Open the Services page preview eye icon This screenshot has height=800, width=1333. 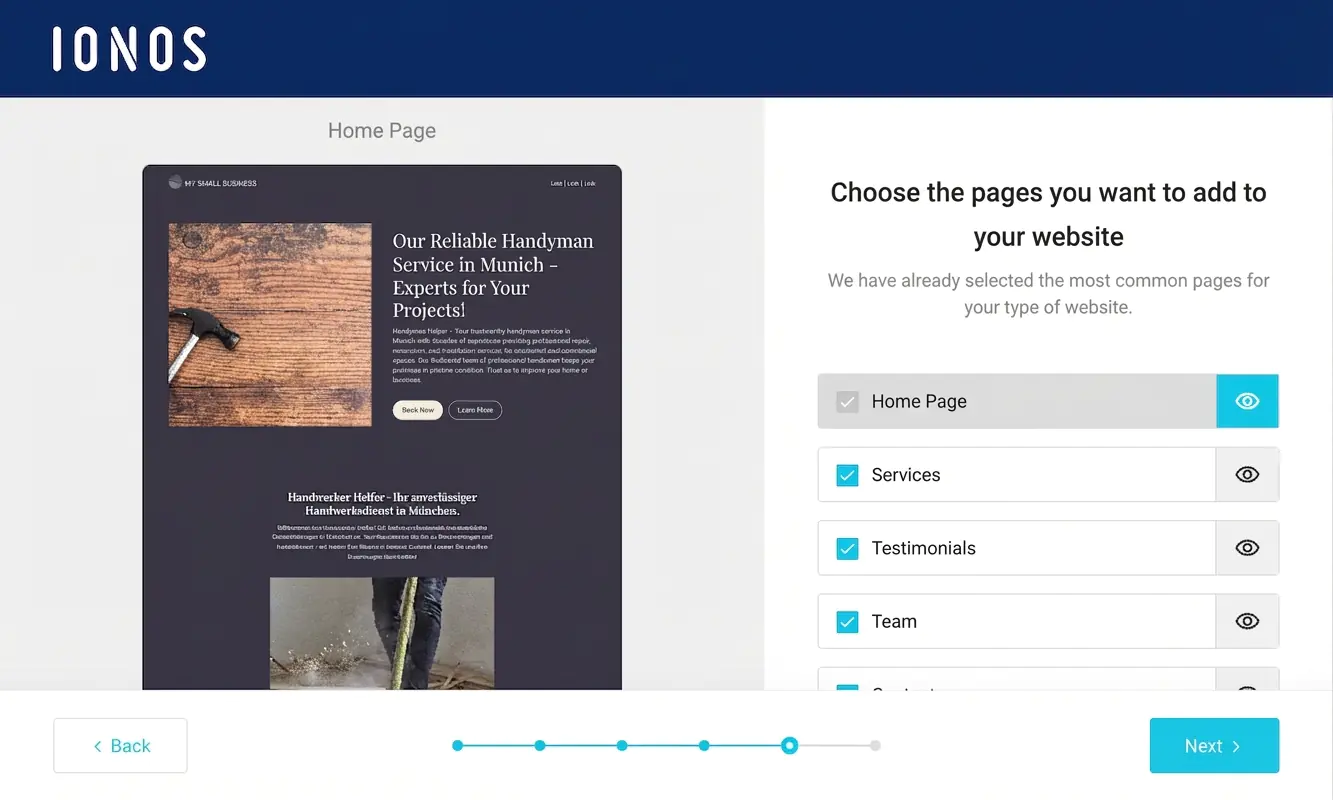tap(1247, 474)
